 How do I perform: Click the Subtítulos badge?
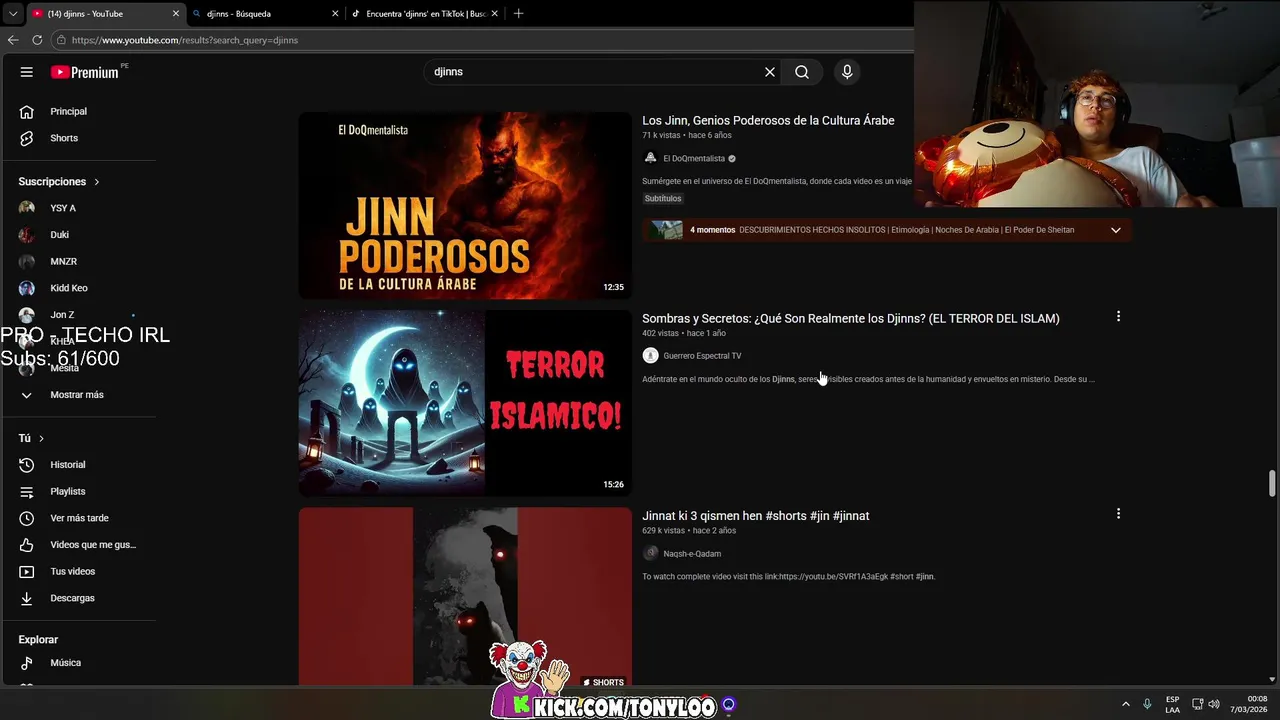pos(663,198)
